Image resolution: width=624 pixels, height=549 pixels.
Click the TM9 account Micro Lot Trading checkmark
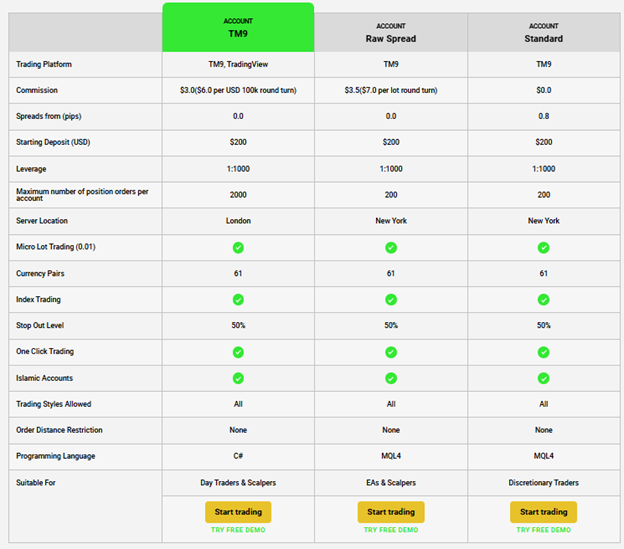pyautogui.click(x=238, y=247)
